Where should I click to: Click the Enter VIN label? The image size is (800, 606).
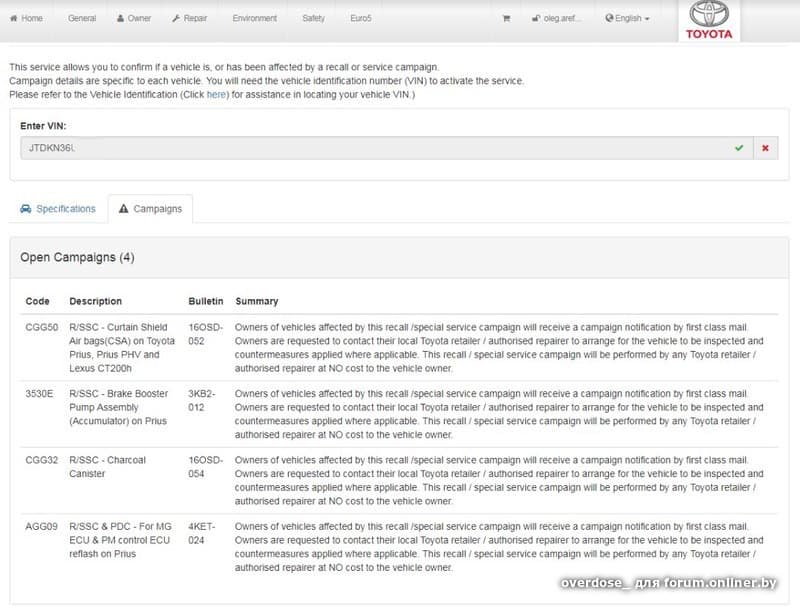click(43, 126)
